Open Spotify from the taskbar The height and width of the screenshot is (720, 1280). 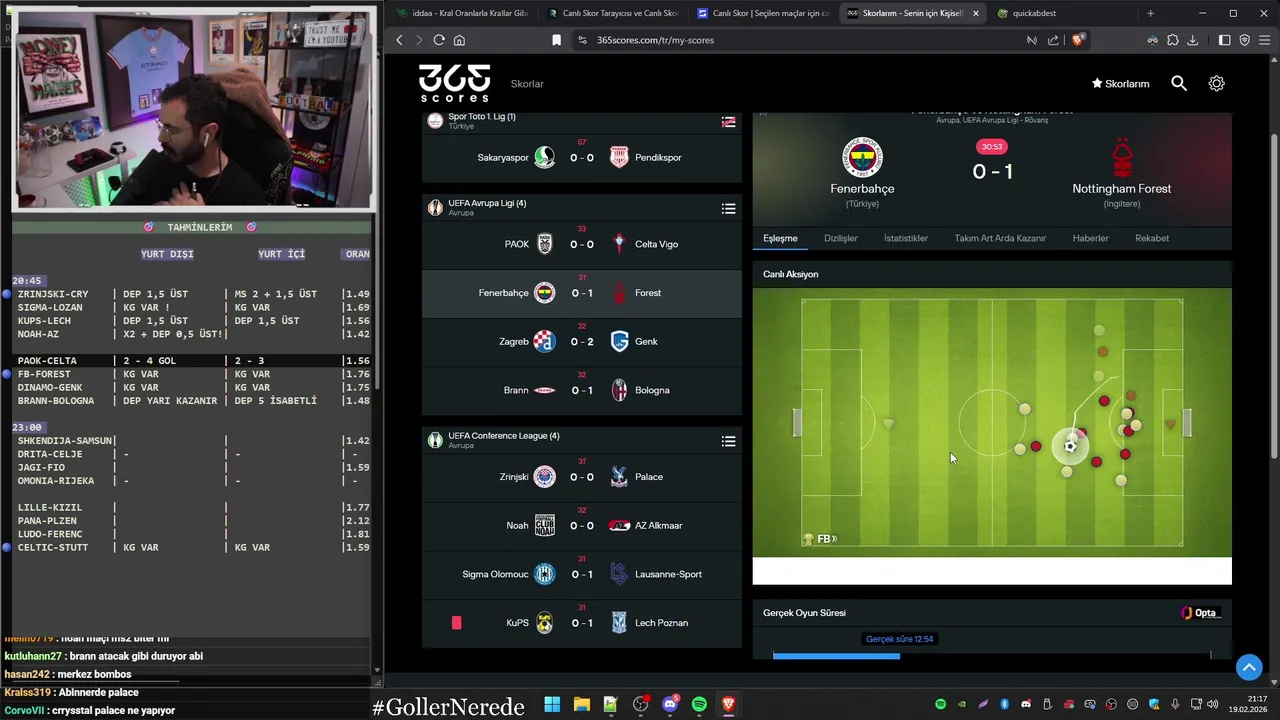point(699,704)
